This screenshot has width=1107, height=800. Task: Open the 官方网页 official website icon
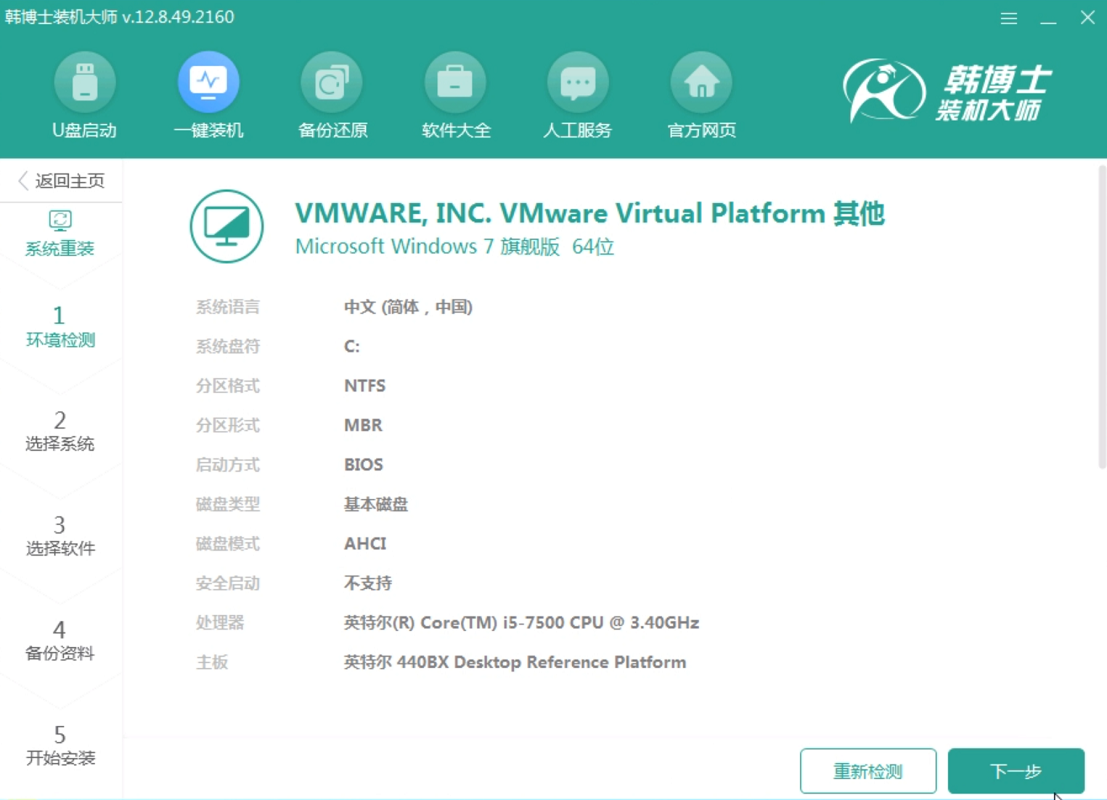[702, 82]
